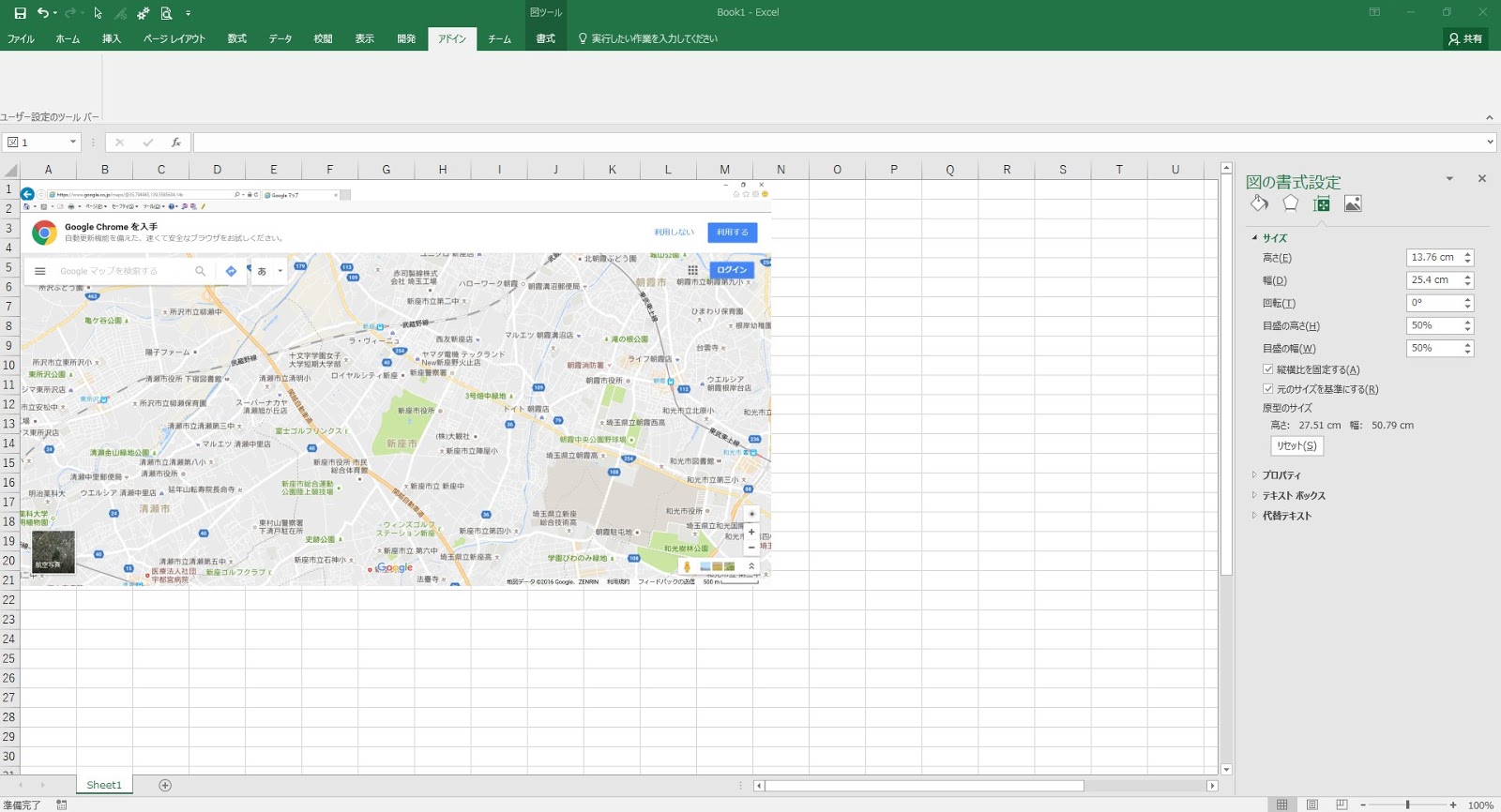Click the 100% zoom level
Image resolution: width=1501 pixels, height=812 pixels.
(x=1480, y=804)
